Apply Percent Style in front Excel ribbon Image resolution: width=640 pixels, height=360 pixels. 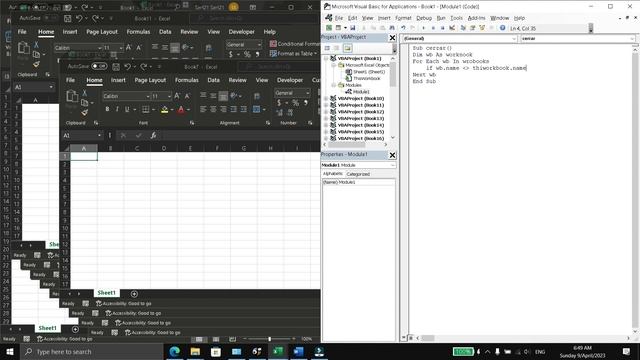[295, 103]
